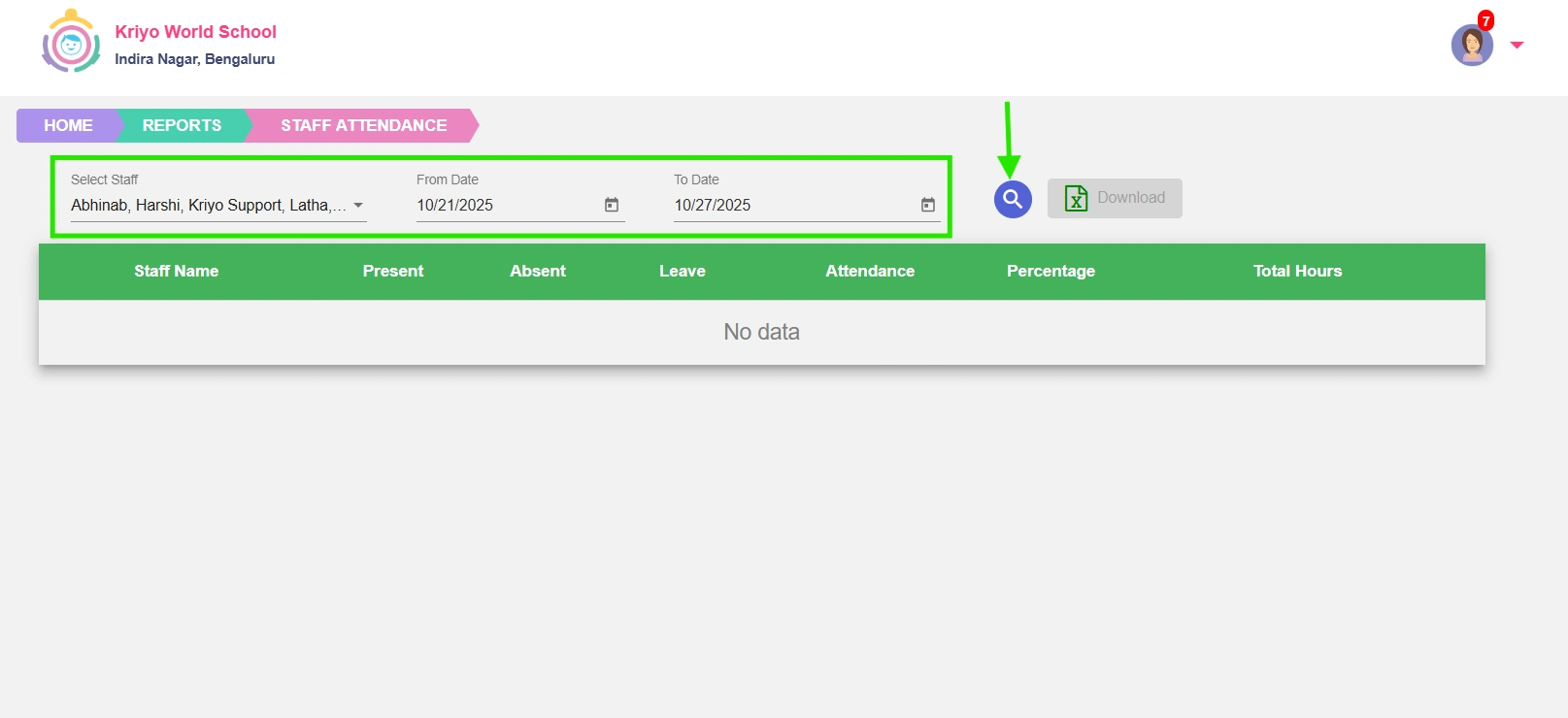Click the Total Hours column header
1568x718 pixels.
(x=1297, y=272)
